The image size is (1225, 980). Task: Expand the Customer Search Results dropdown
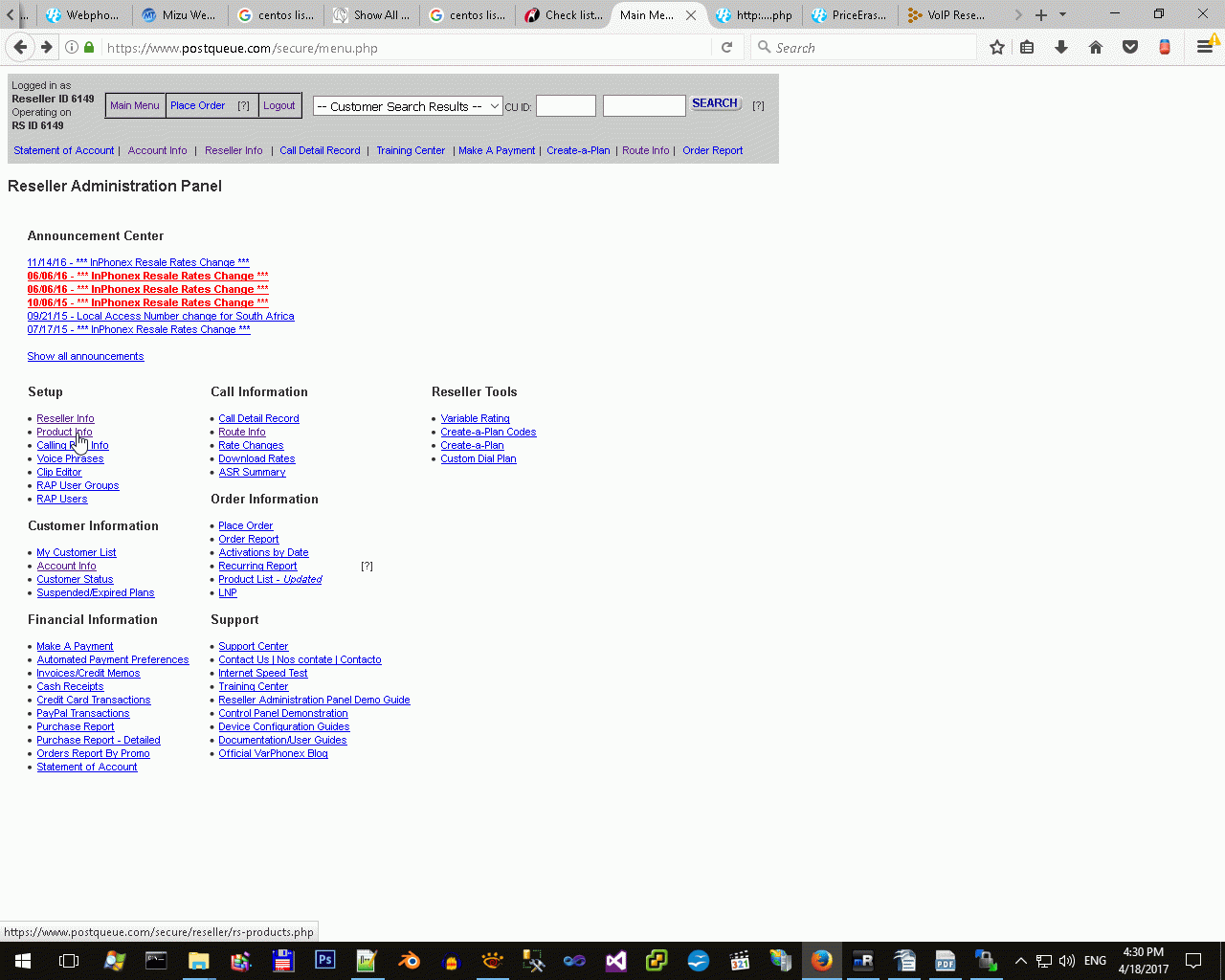[407, 106]
